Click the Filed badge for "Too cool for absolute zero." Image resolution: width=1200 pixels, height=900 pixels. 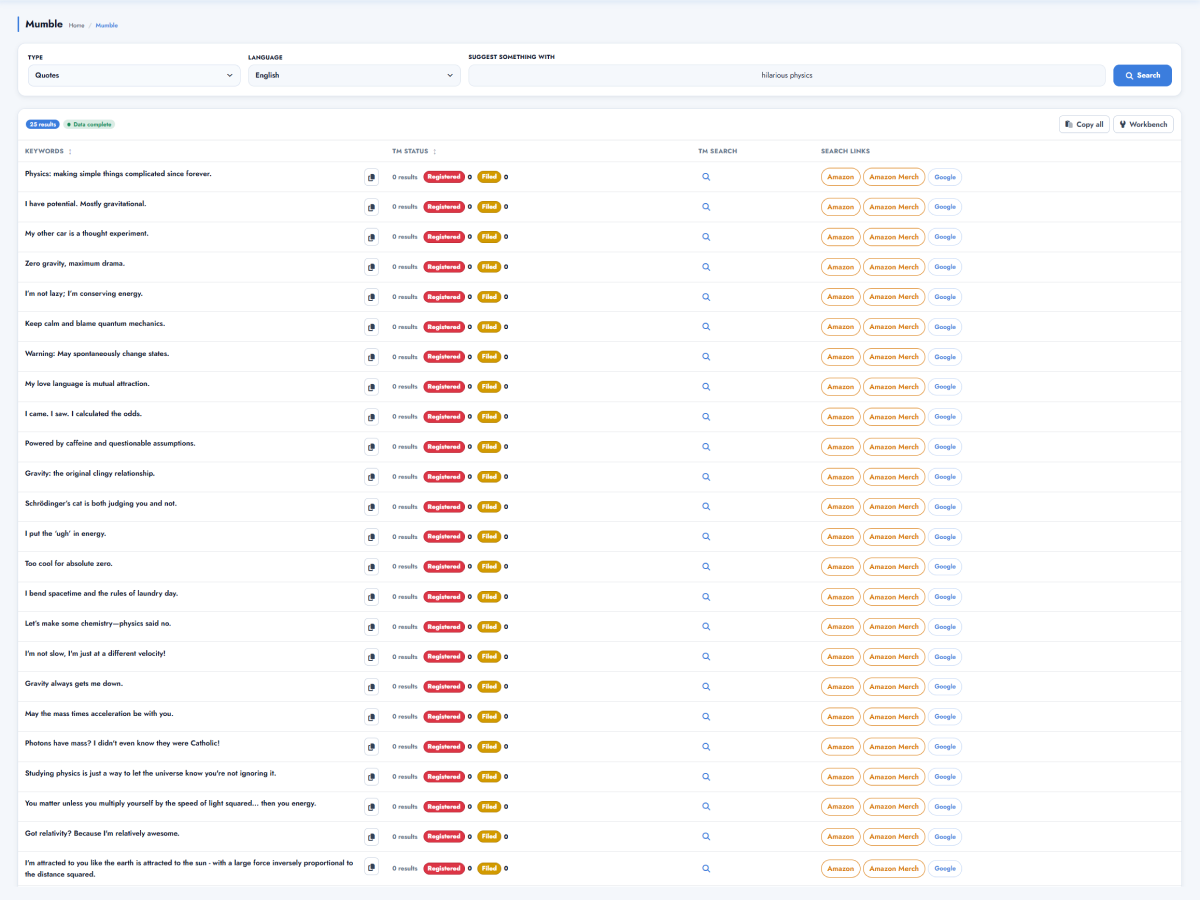[x=489, y=567]
